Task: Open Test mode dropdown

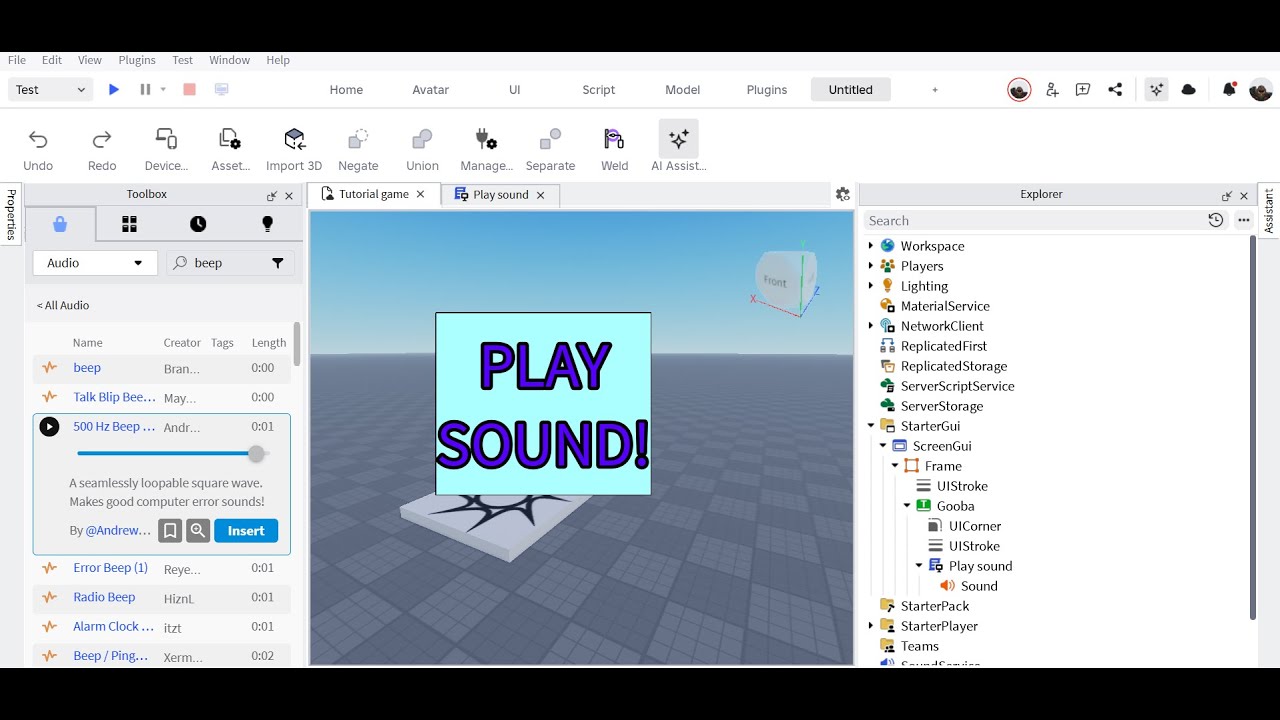Action: (x=51, y=89)
